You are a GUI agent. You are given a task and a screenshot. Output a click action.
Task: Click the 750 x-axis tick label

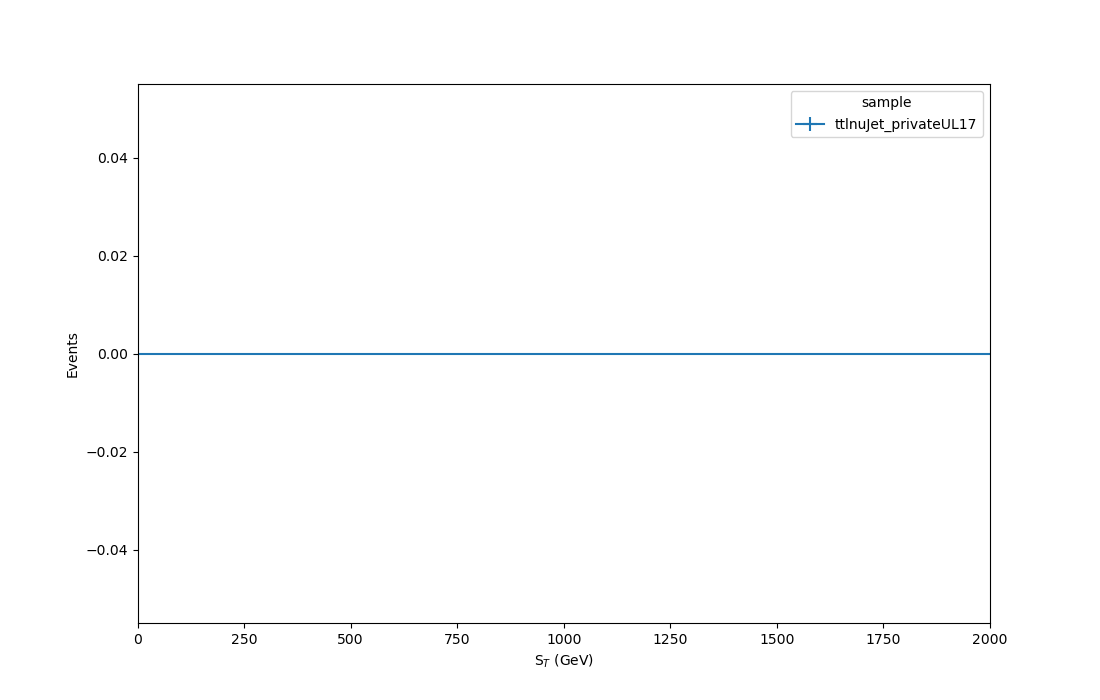click(457, 640)
